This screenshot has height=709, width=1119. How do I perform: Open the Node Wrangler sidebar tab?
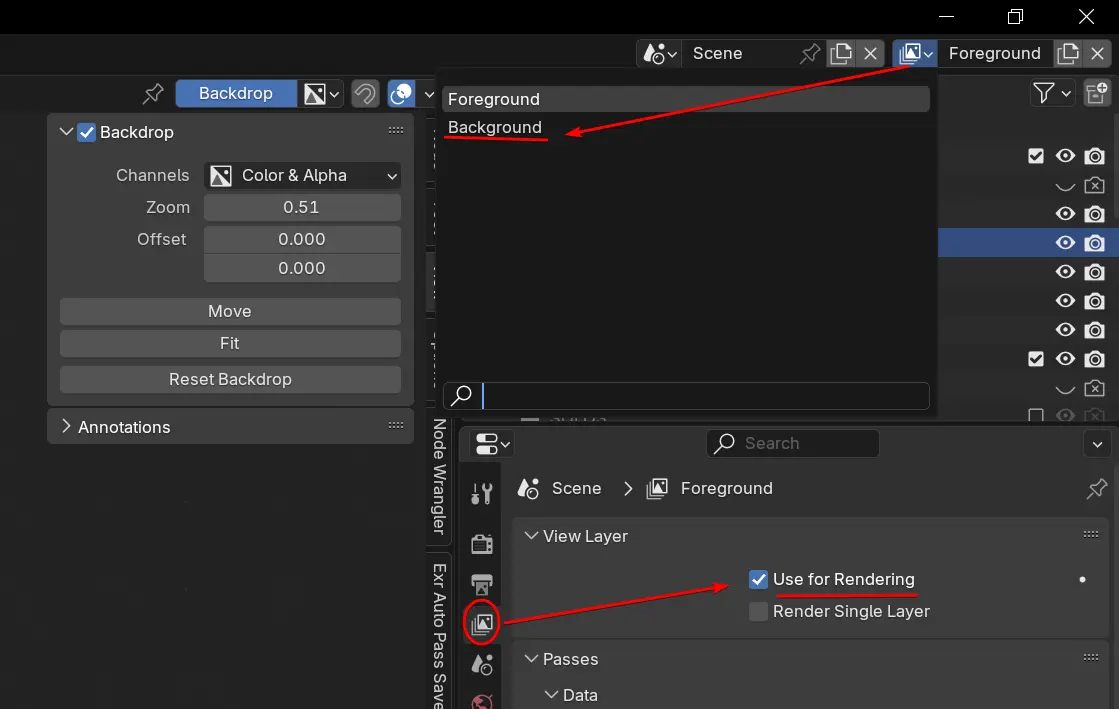point(438,477)
